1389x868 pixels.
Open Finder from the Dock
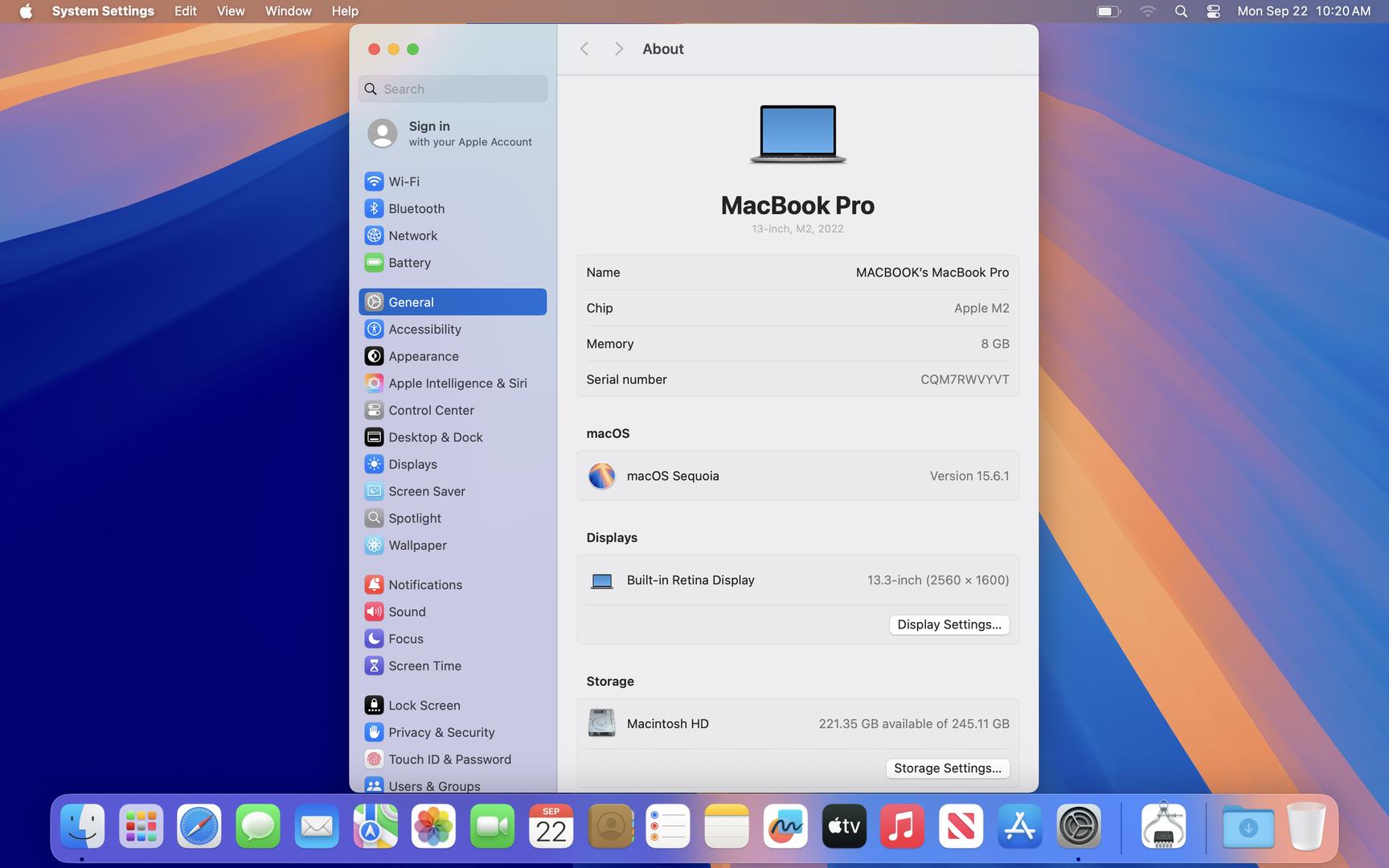point(82,826)
